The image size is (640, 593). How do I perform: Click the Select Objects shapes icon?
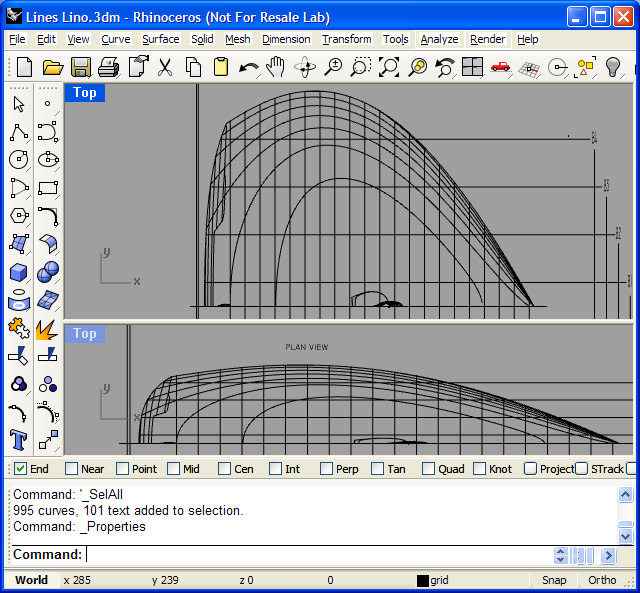pos(585,67)
